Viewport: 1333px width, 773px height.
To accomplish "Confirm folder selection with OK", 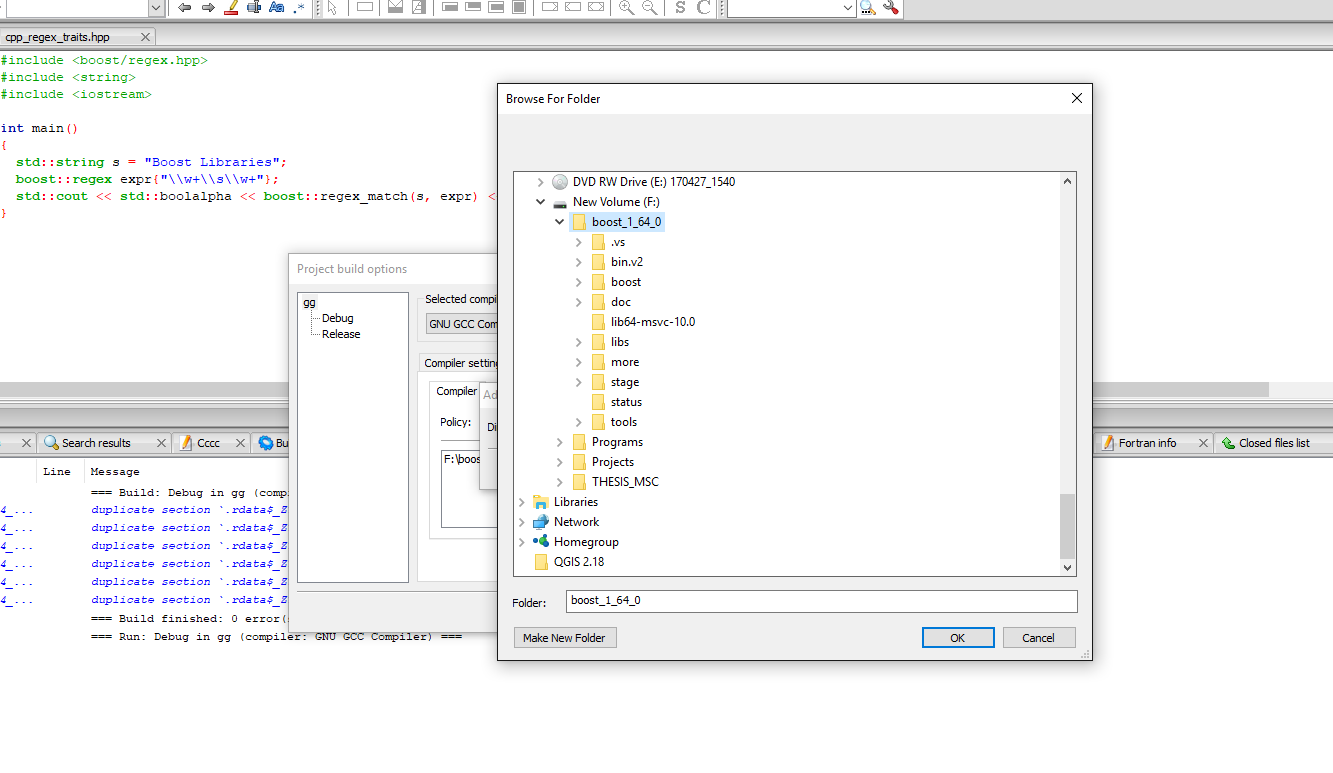I will coord(957,638).
